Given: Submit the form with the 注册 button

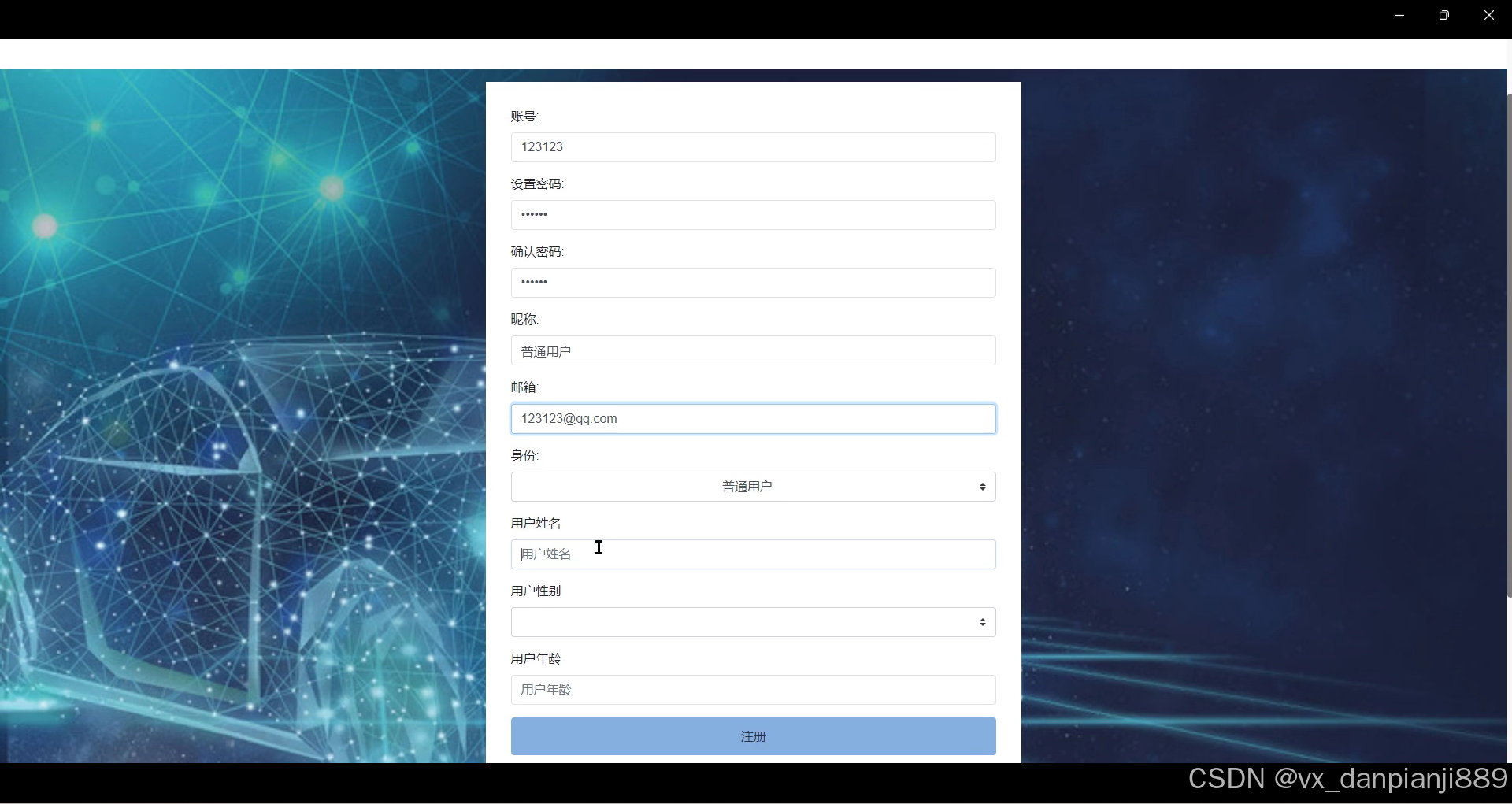Looking at the screenshot, I should pos(753,736).
